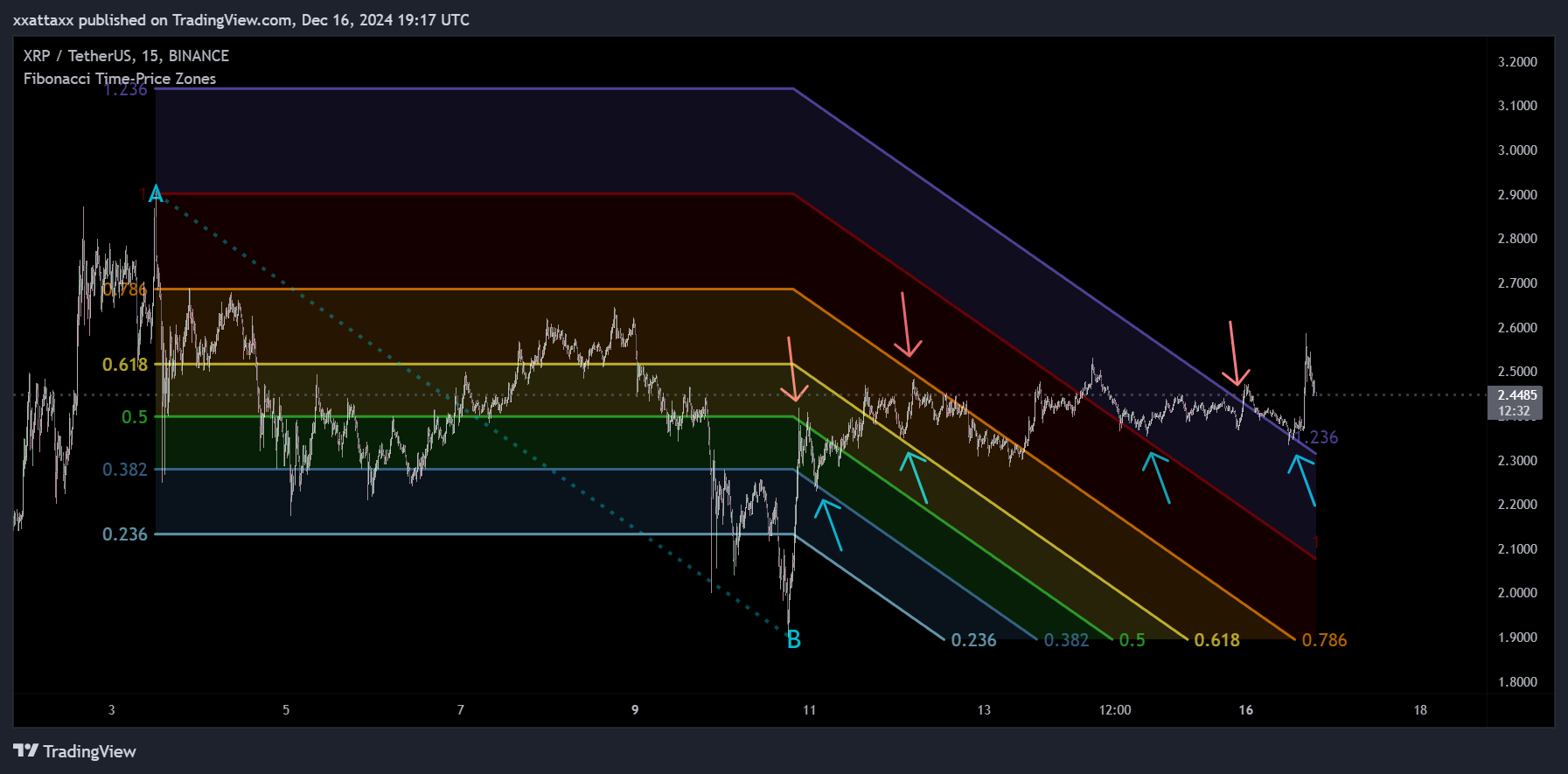Click the 12:00 label on time axis
Image resolution: width=1568 pixels, height=774 pixels.
(x=1115, y=710)
